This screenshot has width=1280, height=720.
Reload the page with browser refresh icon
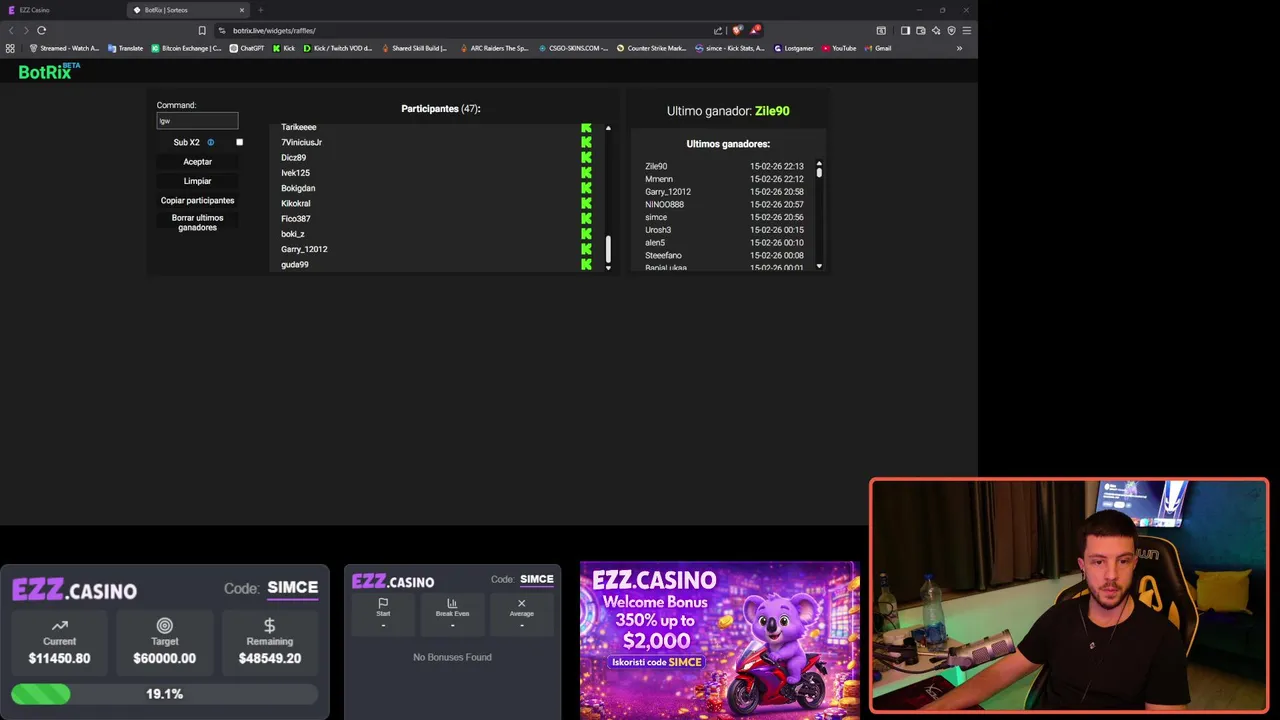pyautogui.click(x=41, y=30)
